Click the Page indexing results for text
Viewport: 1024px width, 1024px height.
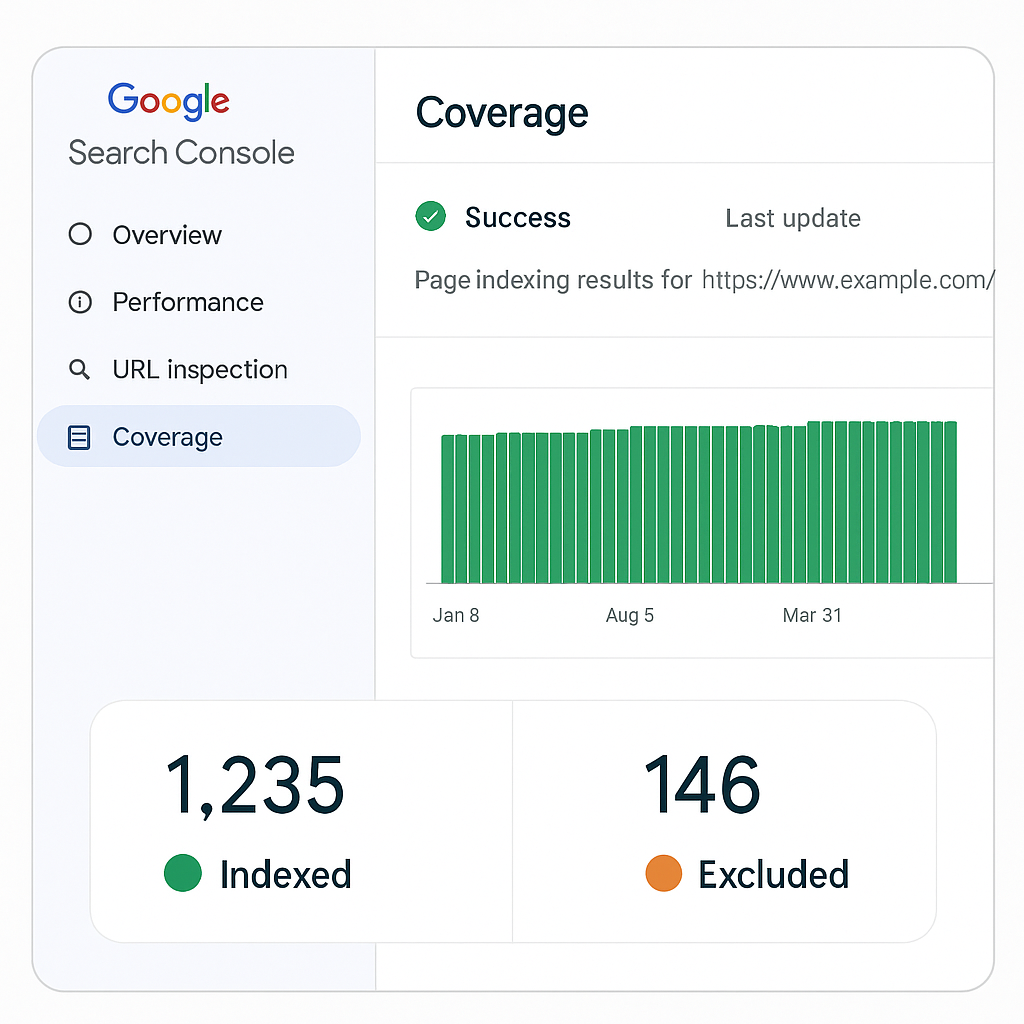pyautogui.click(x=552, y=280)
